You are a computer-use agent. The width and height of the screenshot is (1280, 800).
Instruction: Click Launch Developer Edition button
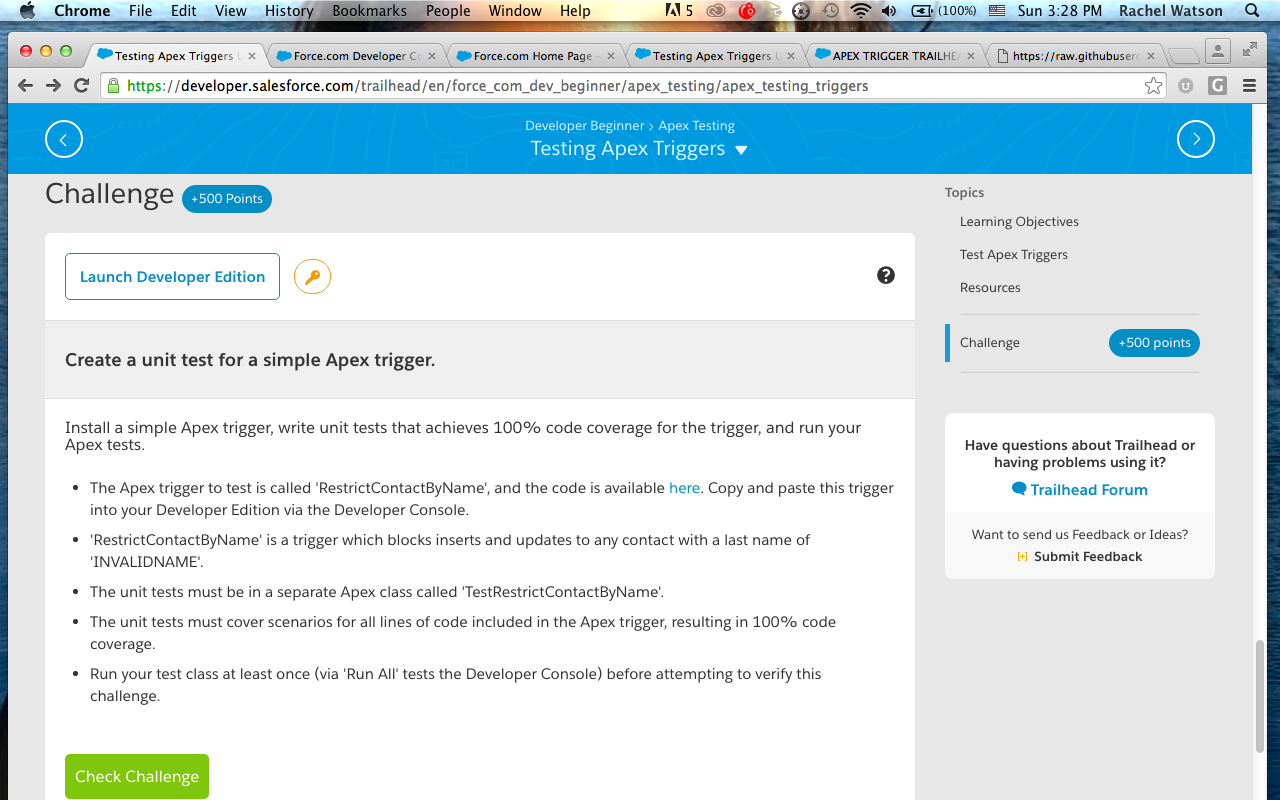point(172,277)
